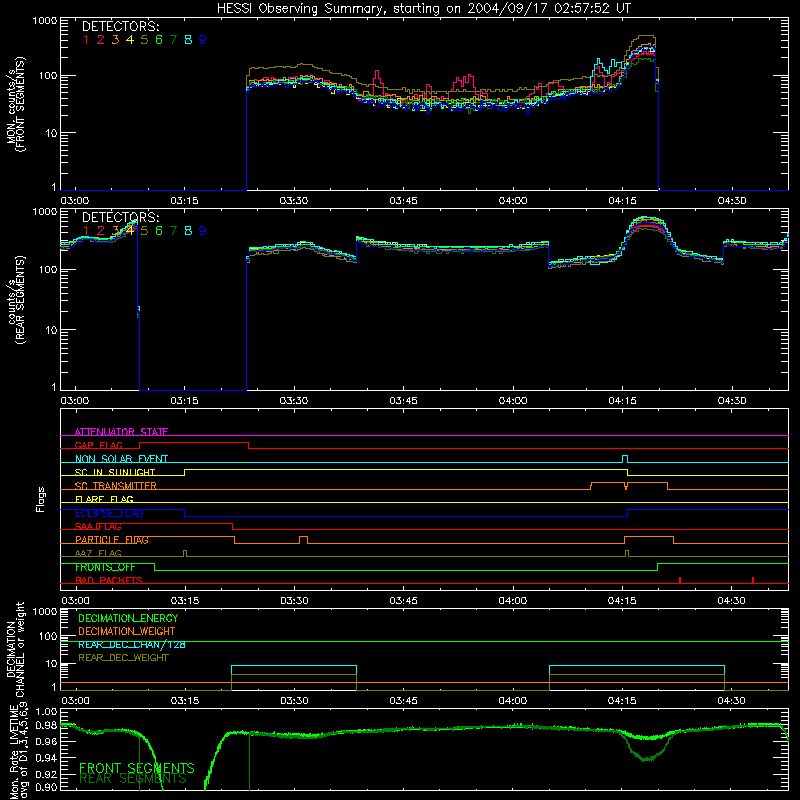Select detector 5 legend in front segments plot
Screen dimensions: 800x800
(144, 40)
